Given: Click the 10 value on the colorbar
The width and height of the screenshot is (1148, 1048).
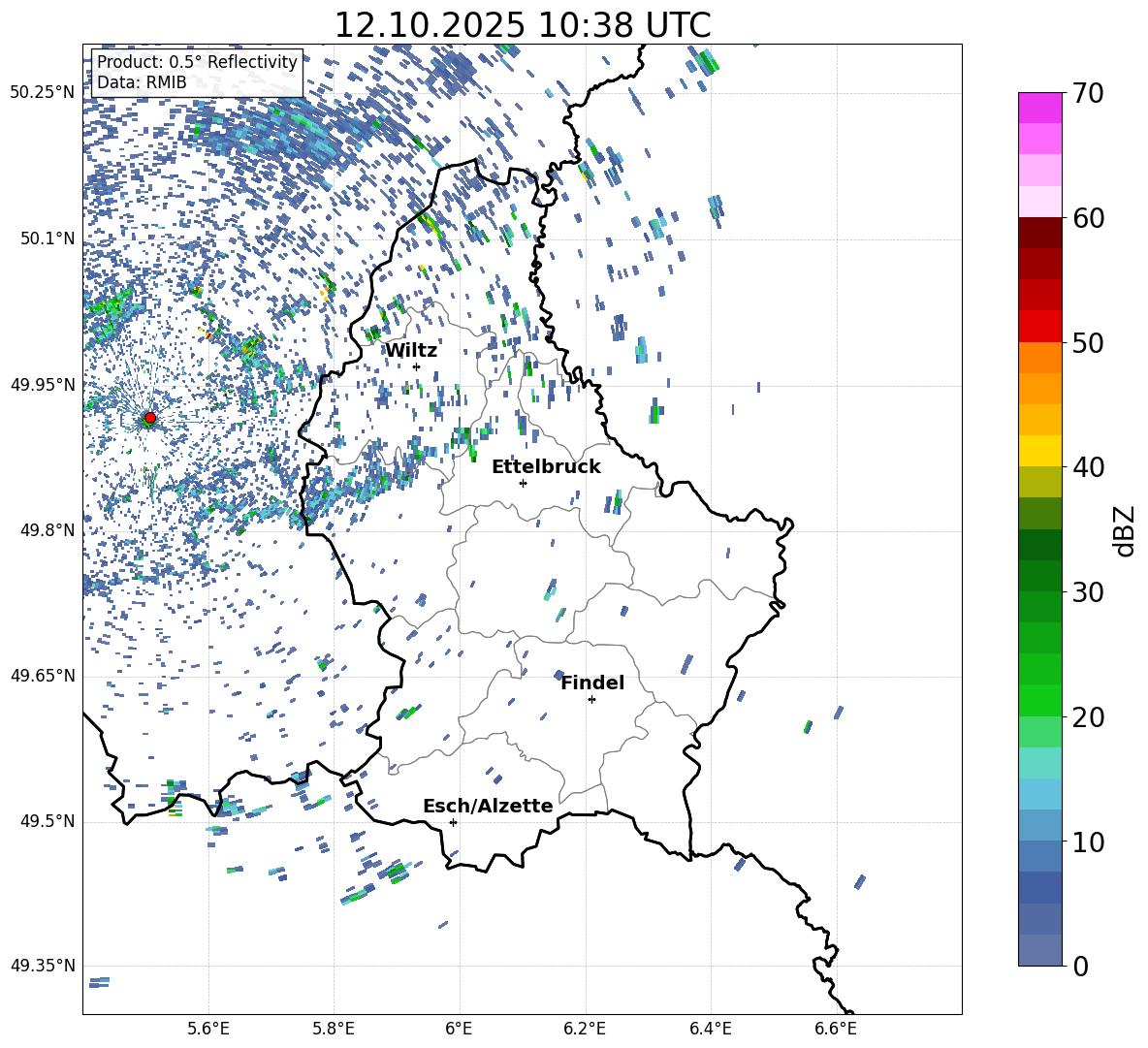Looking at the screenshot, I should (1088, 842).
